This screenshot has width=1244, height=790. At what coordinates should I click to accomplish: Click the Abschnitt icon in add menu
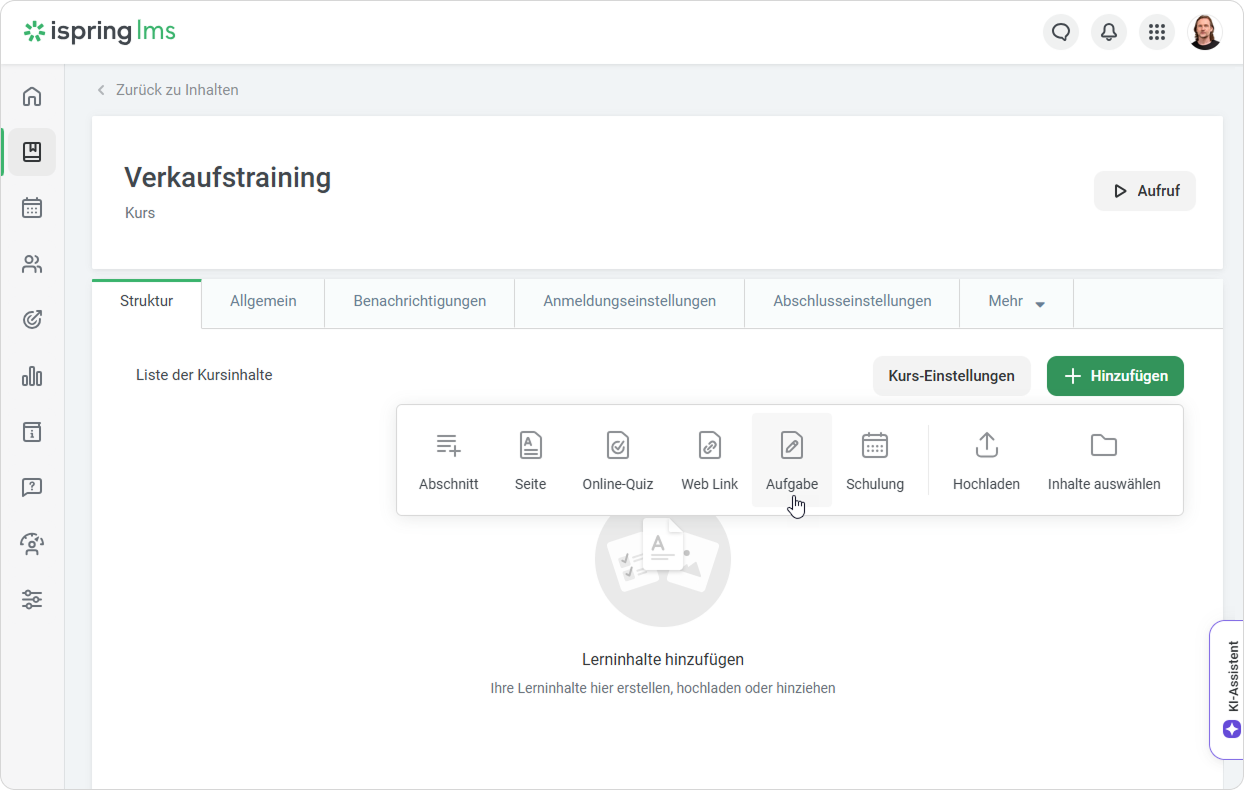pos(448,446)
